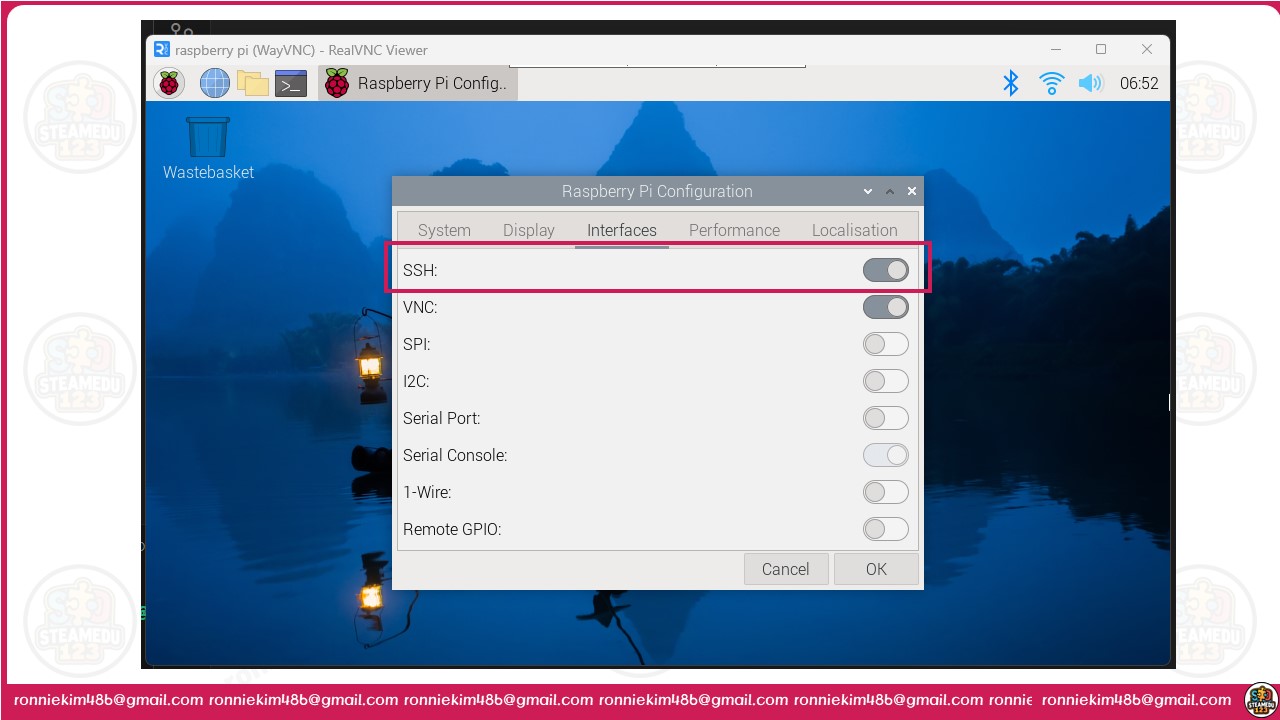This screenshot has width=1280, height=720.
Task: Click the RealVNC Viewer title bar logo
Action: (x=162, y=49)
